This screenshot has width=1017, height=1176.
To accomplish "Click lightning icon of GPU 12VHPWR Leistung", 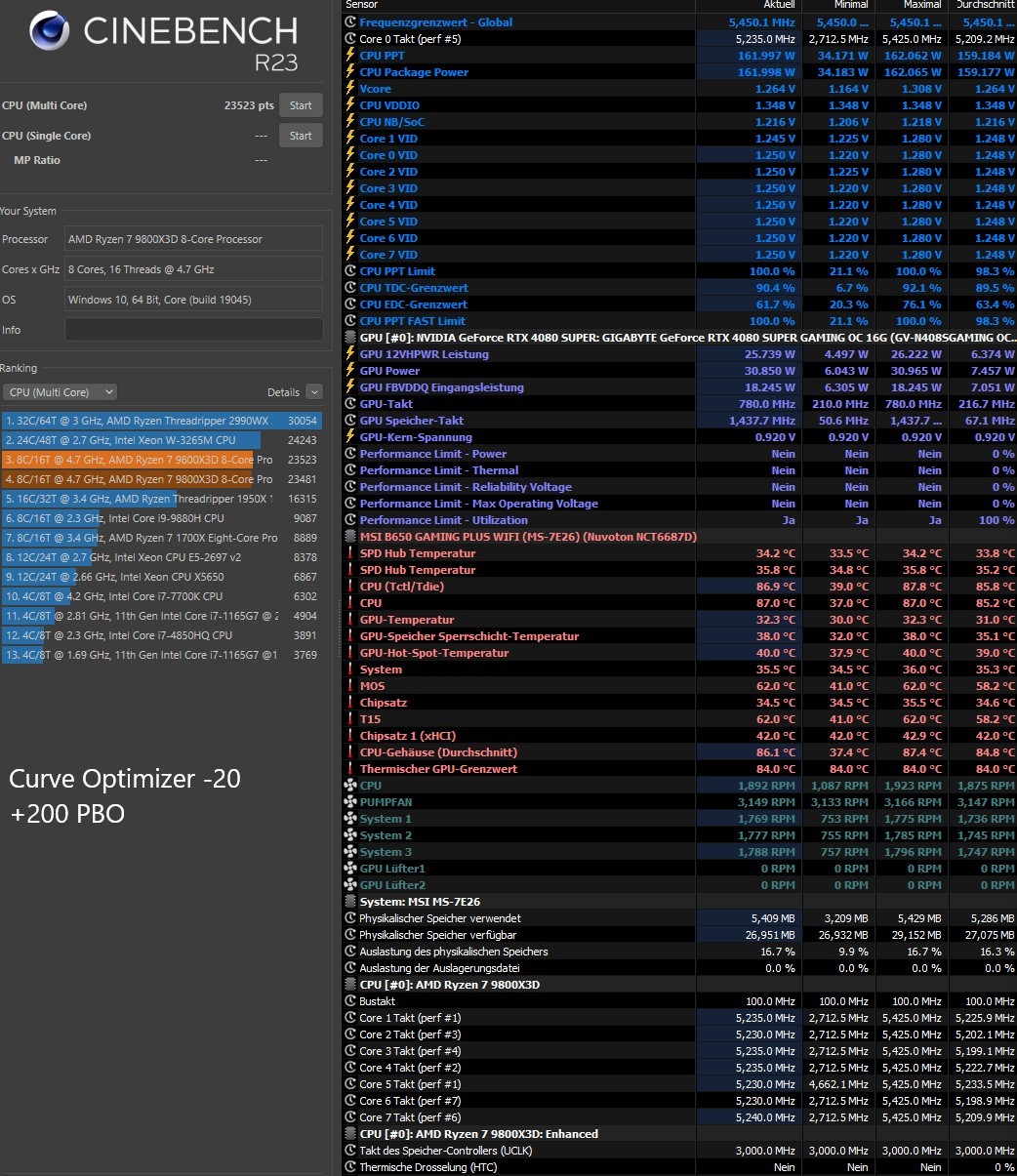I will pos(351,354).
